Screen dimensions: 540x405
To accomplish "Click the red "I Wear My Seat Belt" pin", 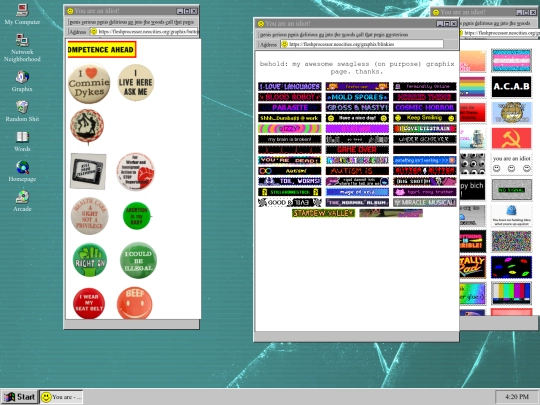I will 89,303.
